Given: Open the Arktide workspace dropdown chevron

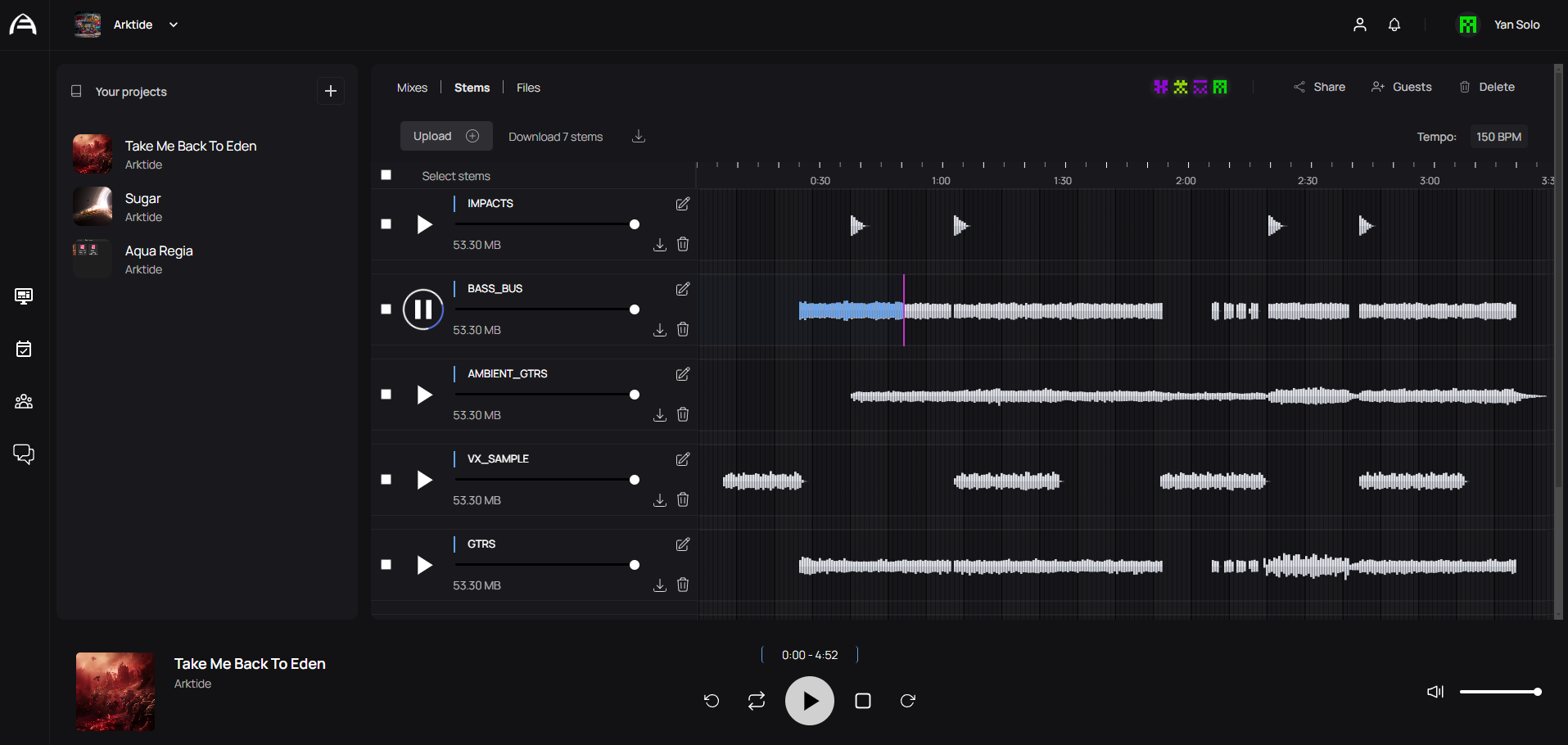Looking at the screenshot, I should tap(174, 25).
